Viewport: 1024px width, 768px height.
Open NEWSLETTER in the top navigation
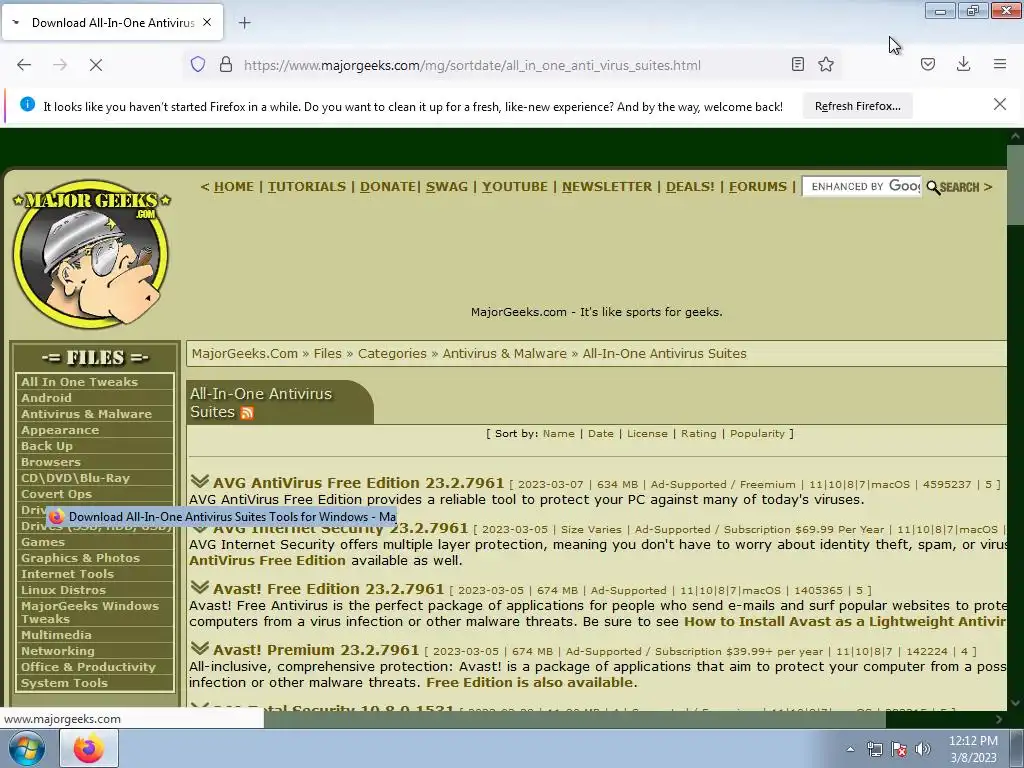coord(607,187)
